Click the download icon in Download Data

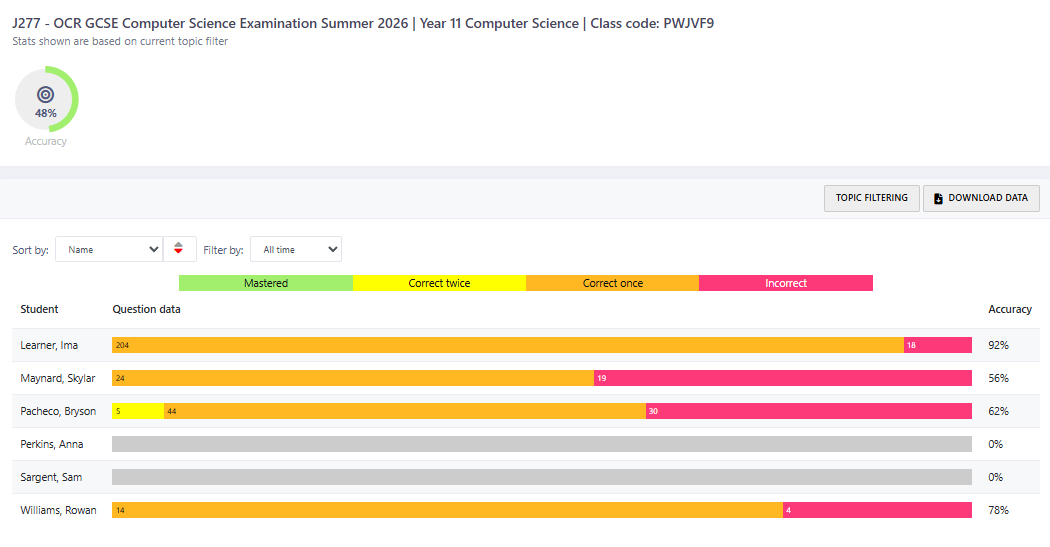click(x=938, y=198)
